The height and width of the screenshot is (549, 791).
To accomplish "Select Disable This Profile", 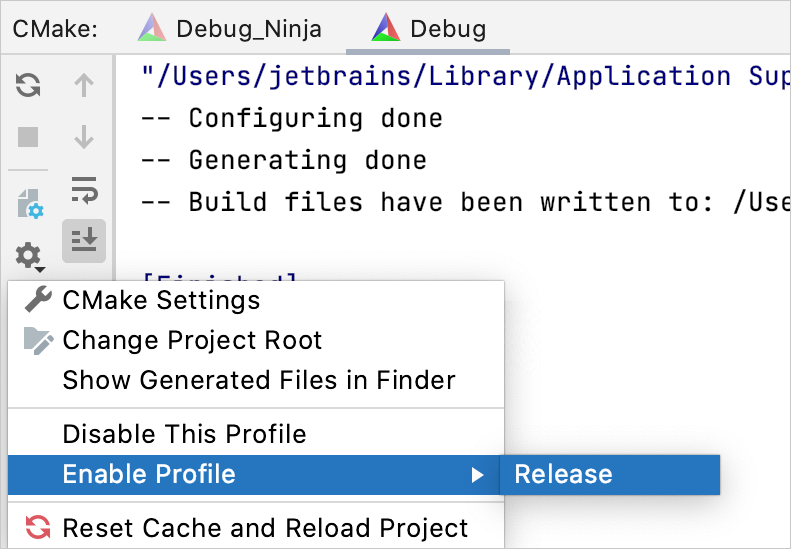I will tap(184, 434).
